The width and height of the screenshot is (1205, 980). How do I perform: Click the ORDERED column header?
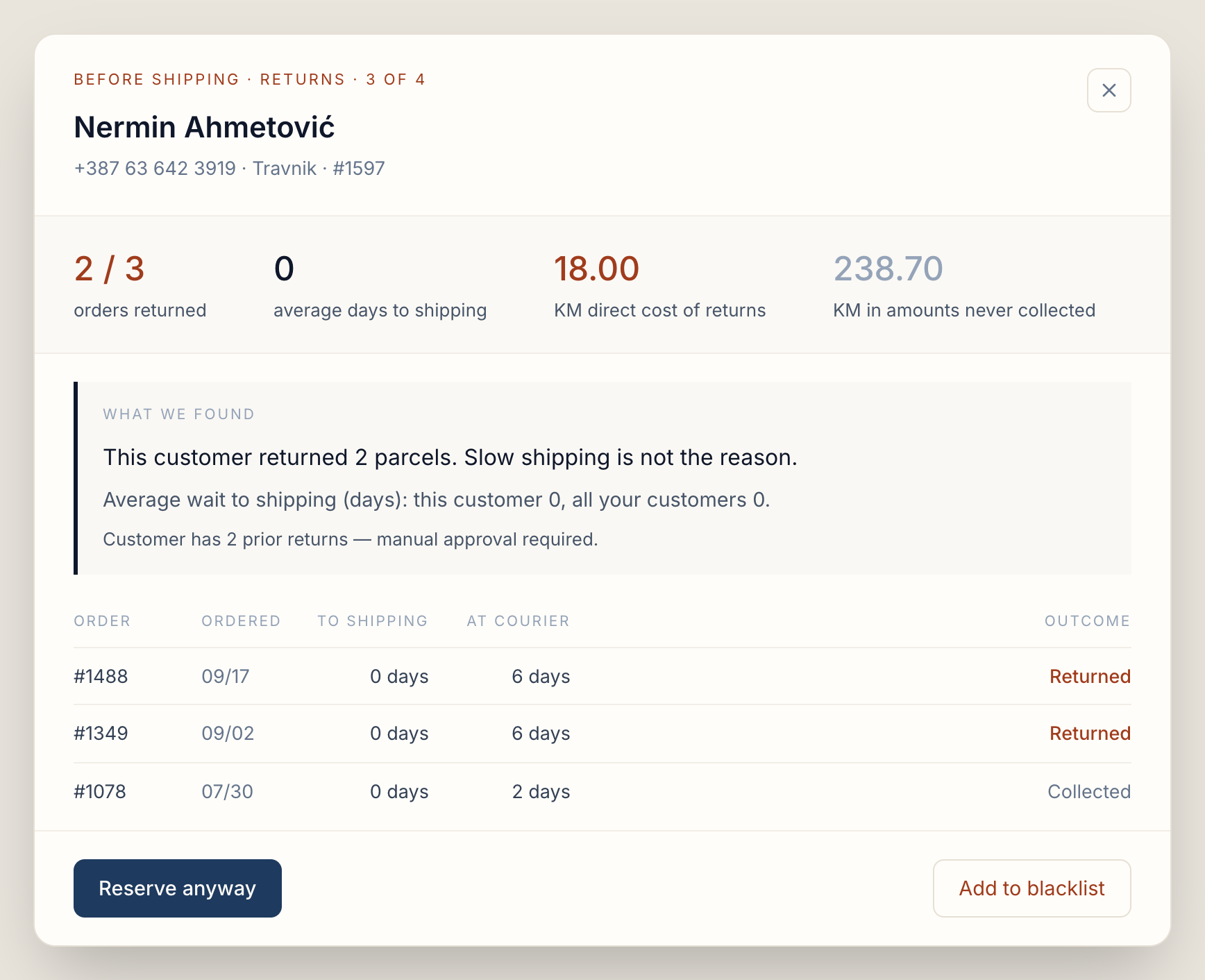click(x=241, y=621)
